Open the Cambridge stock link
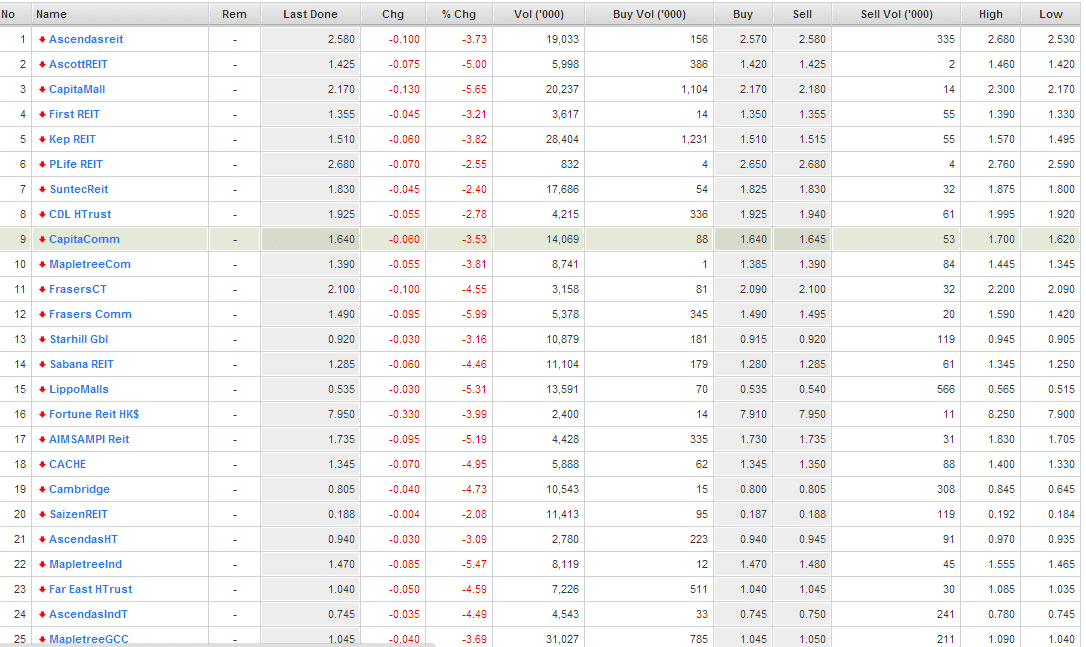 (x=80, y=489)
